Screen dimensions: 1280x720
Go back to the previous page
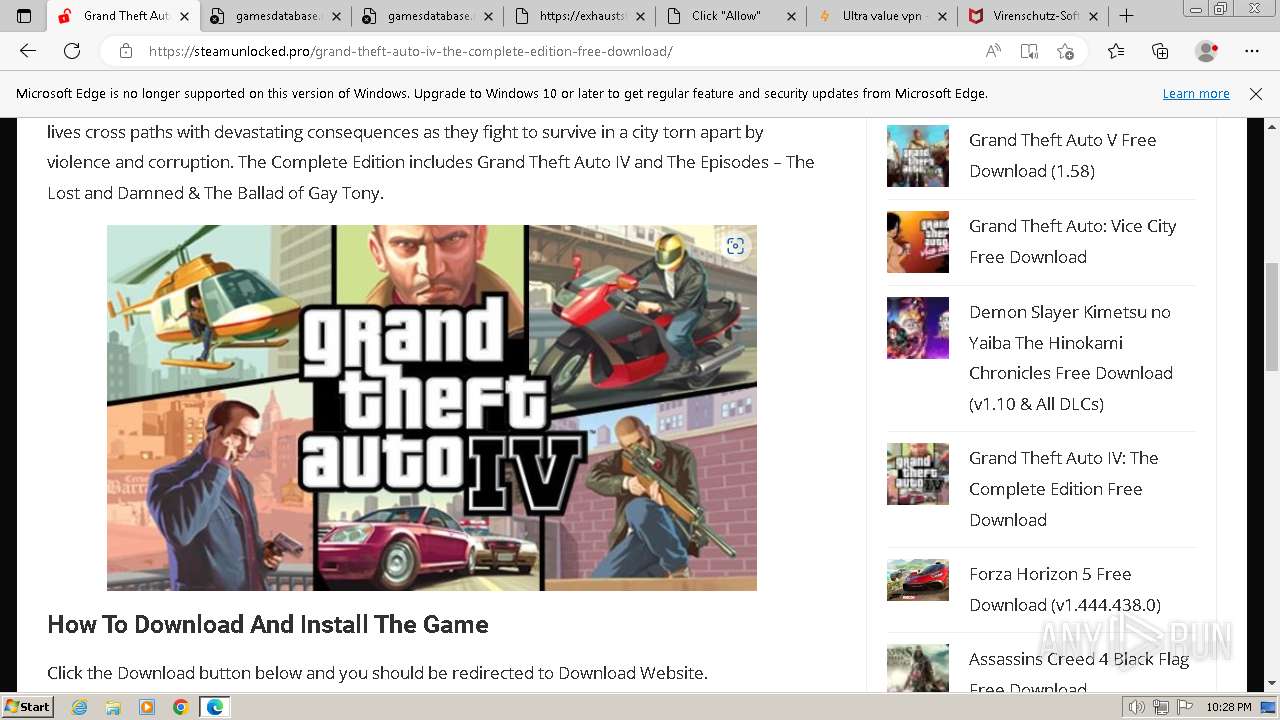[x=28, y=51]
